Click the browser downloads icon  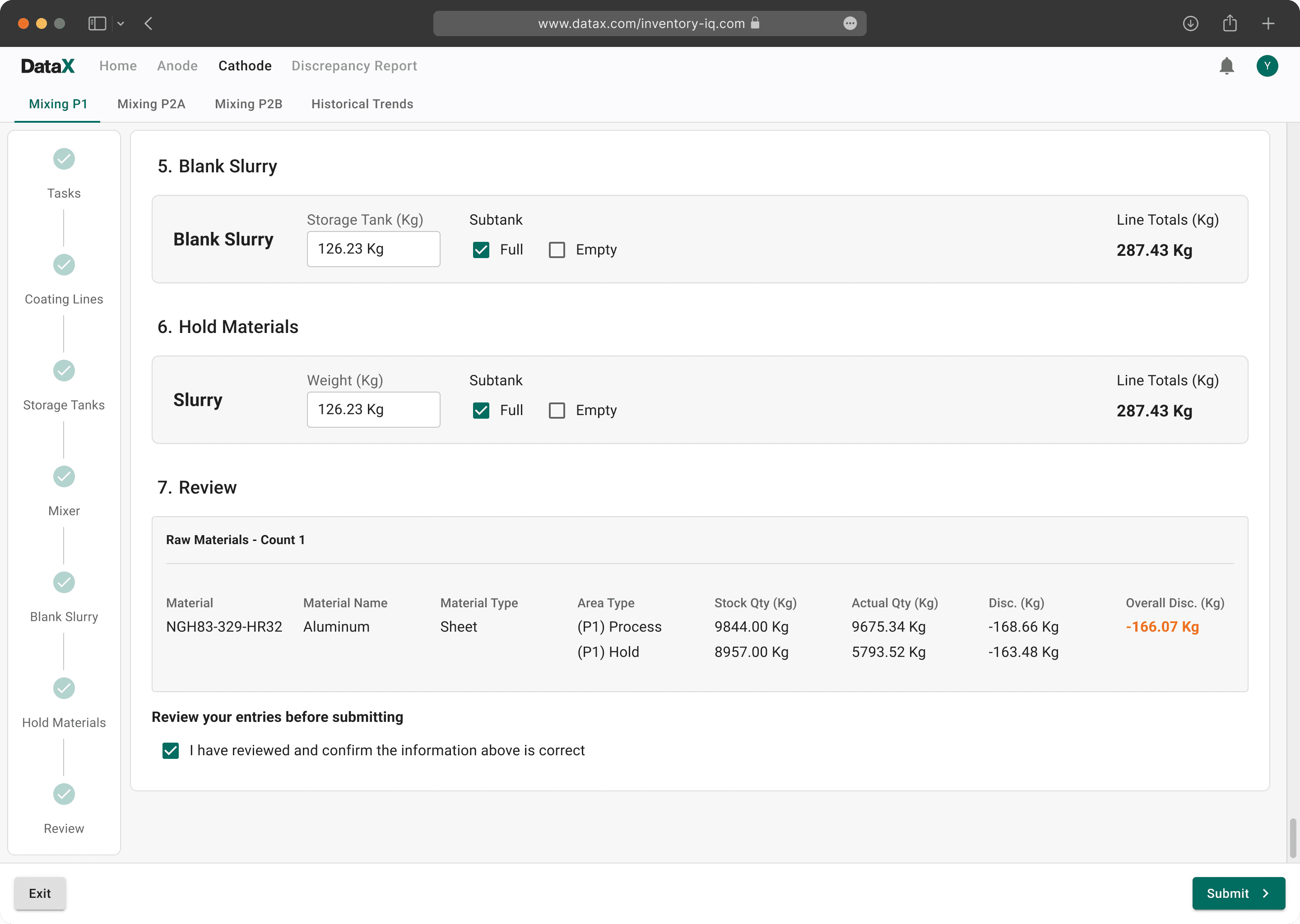[x=1190, y=23]
